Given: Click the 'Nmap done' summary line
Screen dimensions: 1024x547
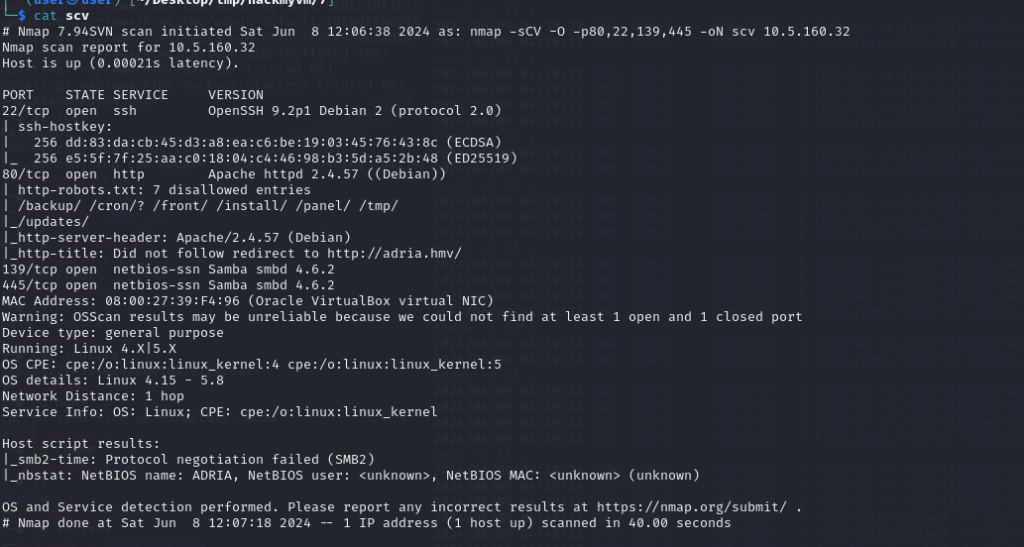Looking at the screenshot, I should 366,523.
